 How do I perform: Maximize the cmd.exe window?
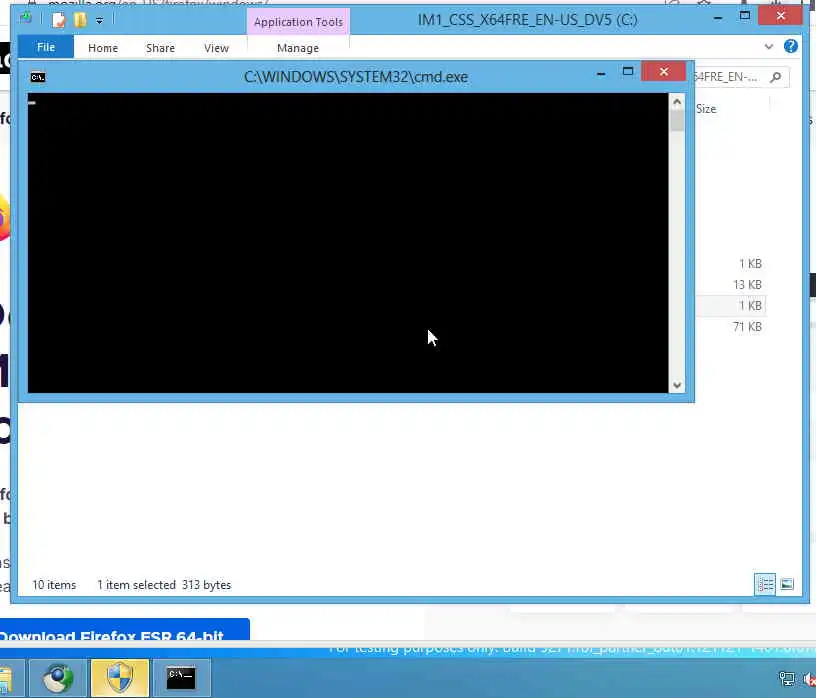click(x=628, y=71)
